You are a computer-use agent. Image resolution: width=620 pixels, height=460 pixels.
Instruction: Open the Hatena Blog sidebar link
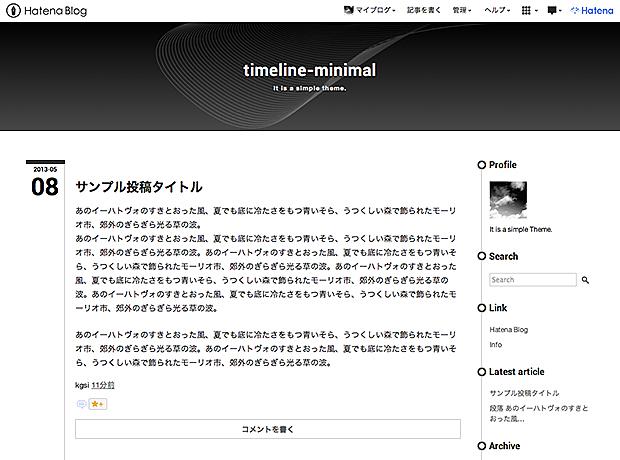click(x=508, y=329)
